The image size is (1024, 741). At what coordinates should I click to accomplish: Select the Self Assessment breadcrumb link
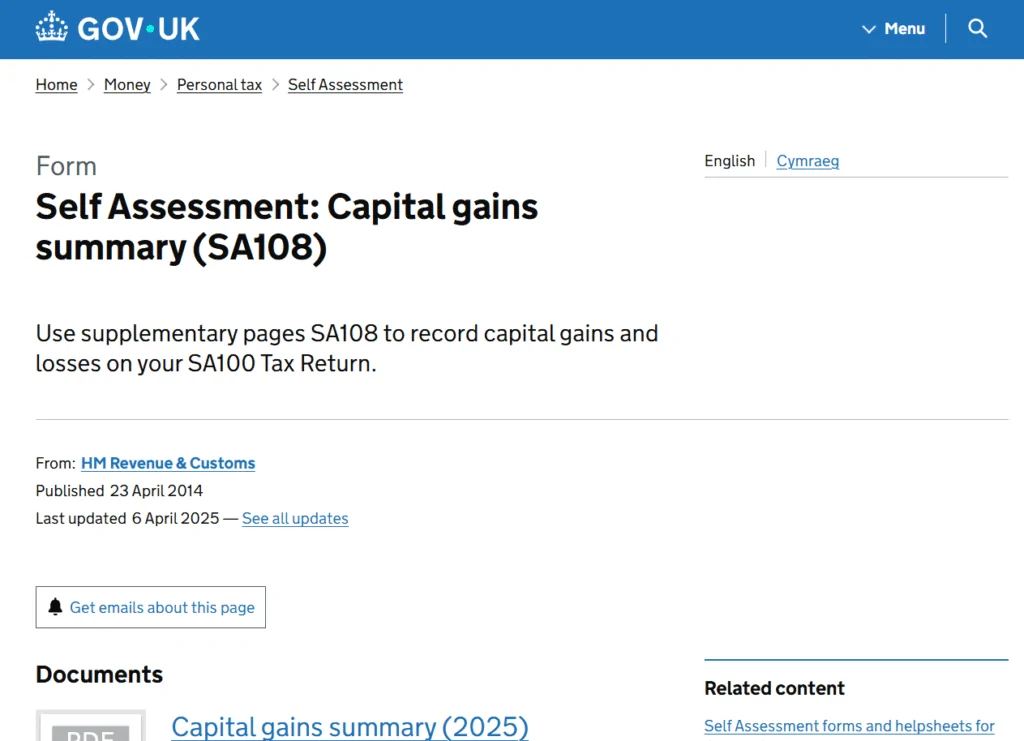pyautogui.click(x=345, y=85)
